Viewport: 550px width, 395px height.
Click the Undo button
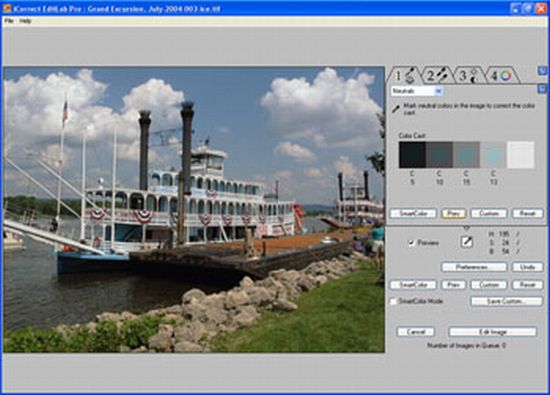[528, 267]
